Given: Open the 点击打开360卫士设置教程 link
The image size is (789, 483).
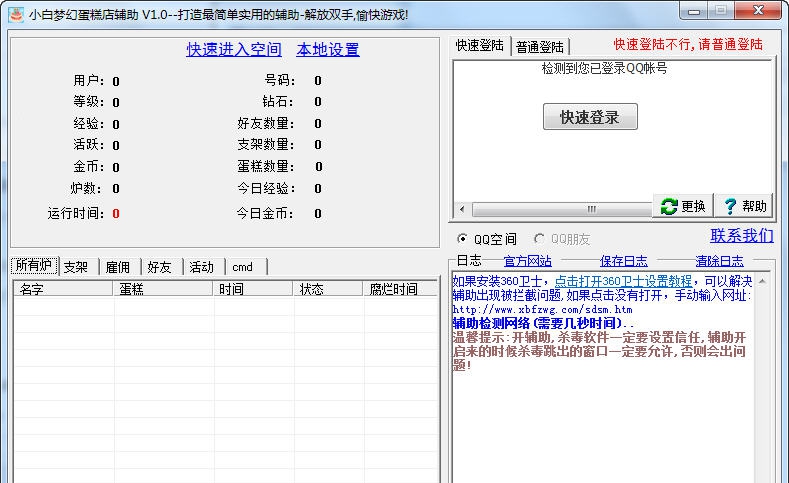Looking at the screenshot, I should [x=623, y=281].
